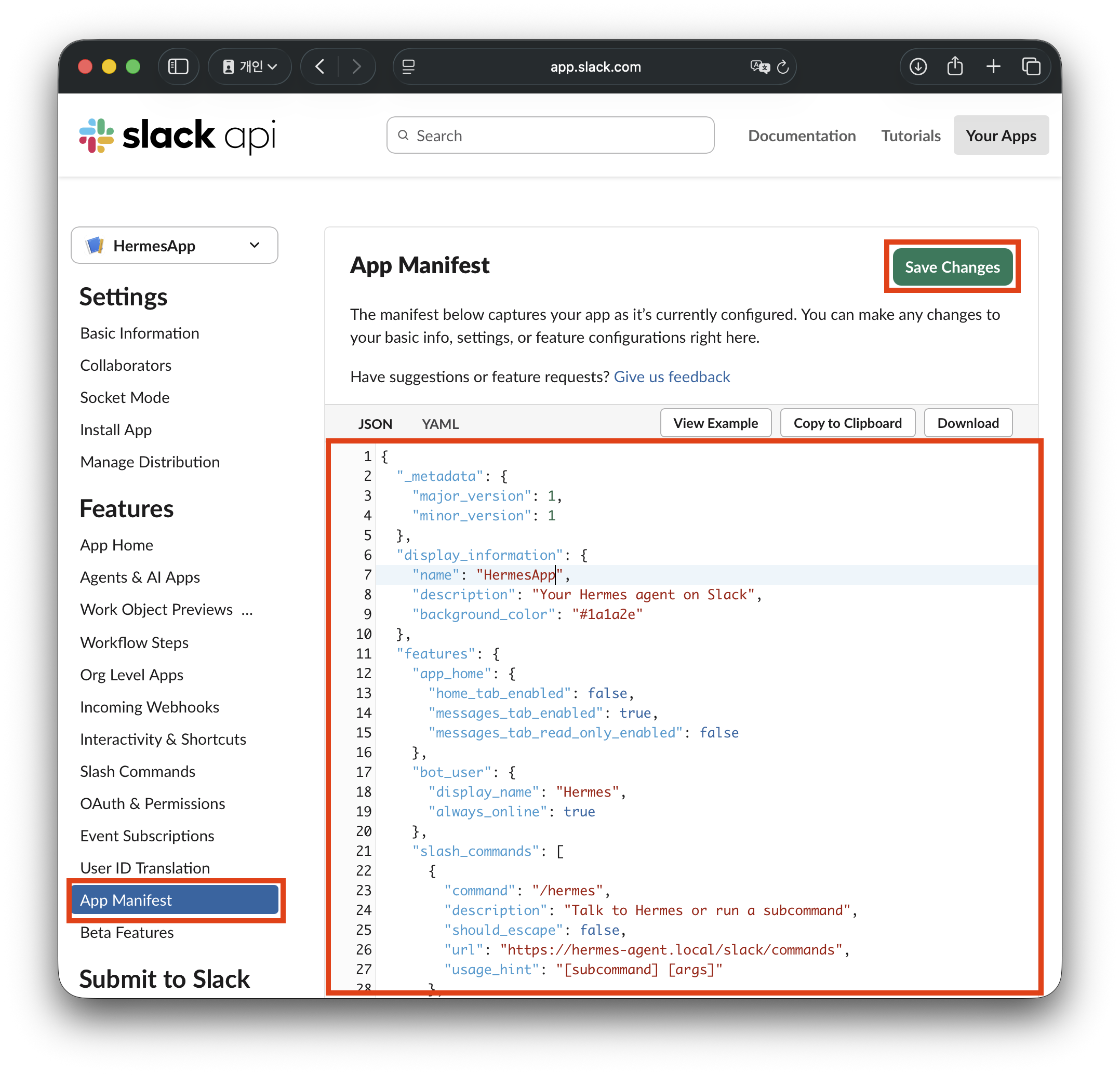Screen dimensions: 1120x1075
Task: Click Copy to Clipboard button
Action: [x=847, y=423]
